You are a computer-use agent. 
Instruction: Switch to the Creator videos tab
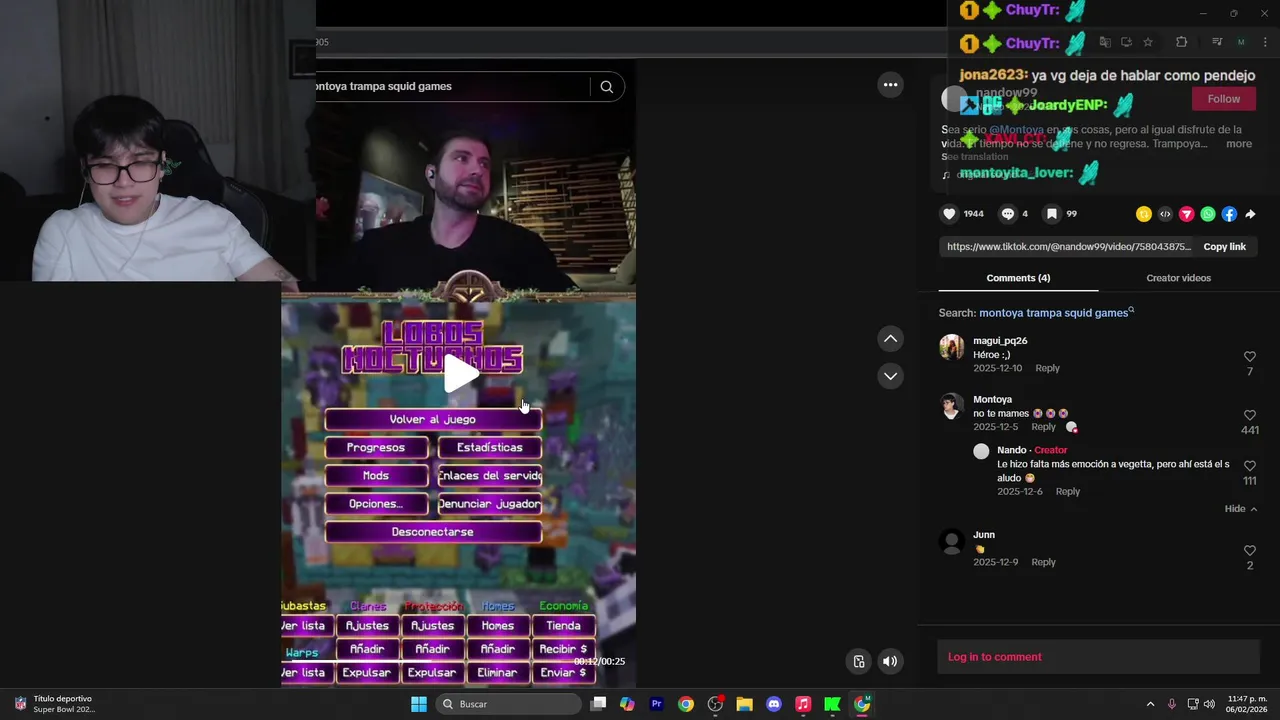pos(1178,278)
